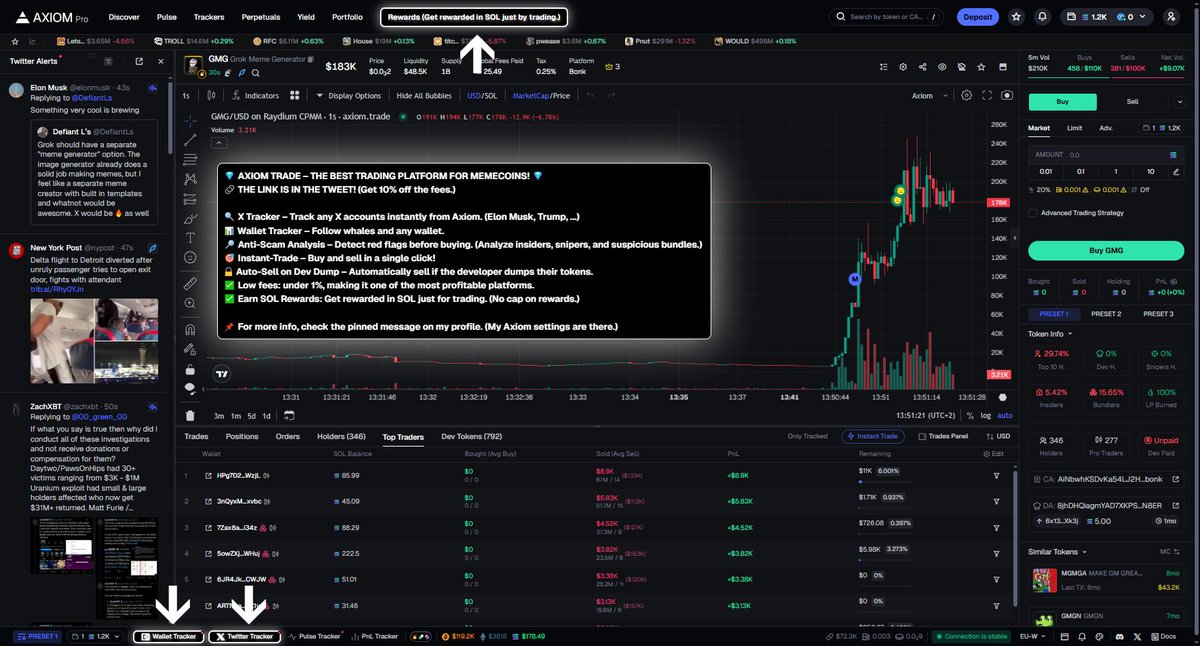The height and width of the screenshot is (646, 1200).
Task: Open the Twitter Tracker
Action: click(244, 636)
